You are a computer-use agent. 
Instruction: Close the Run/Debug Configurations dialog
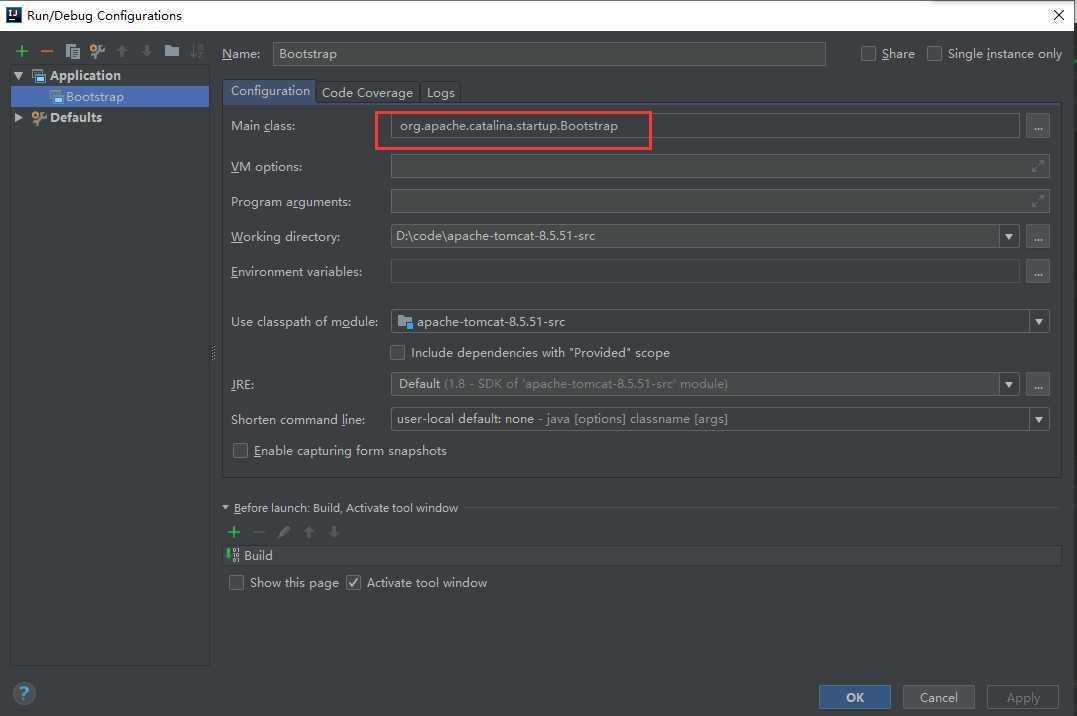(1058, 15)
